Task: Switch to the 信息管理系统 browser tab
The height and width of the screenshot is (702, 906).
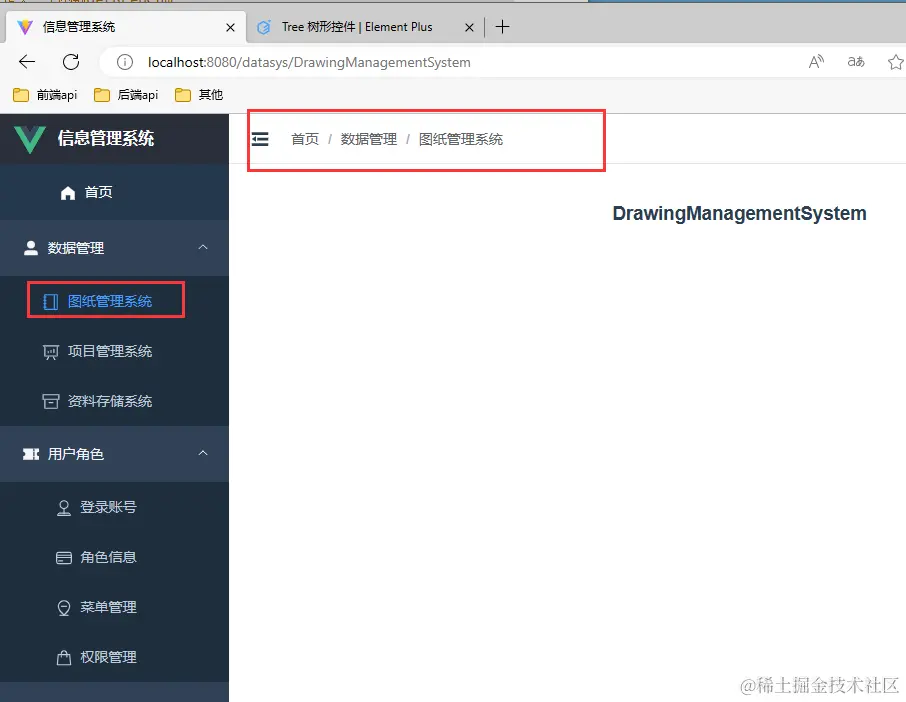Action: [126, 27]
